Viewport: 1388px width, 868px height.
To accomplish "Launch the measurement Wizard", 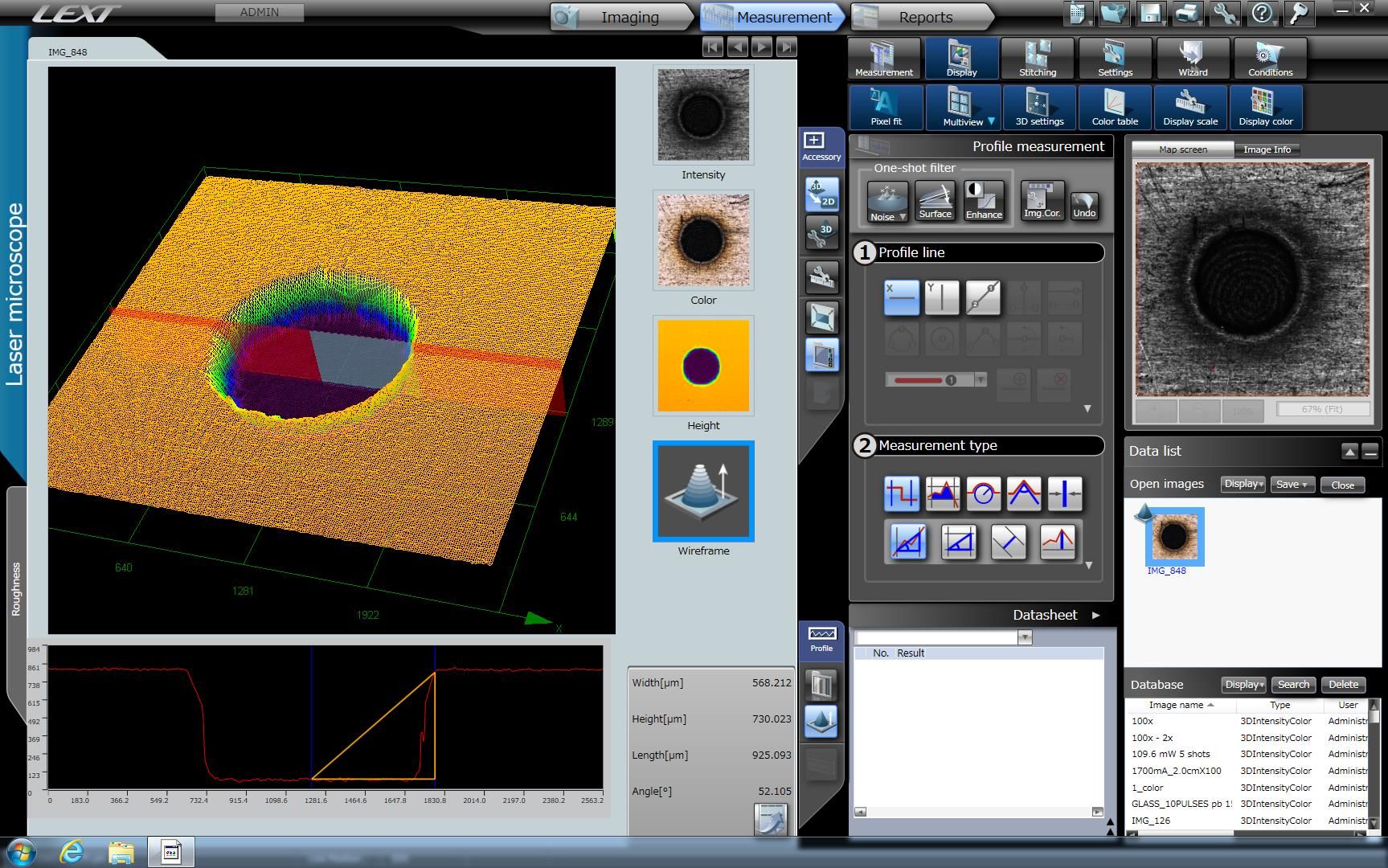I will 1193,59.
